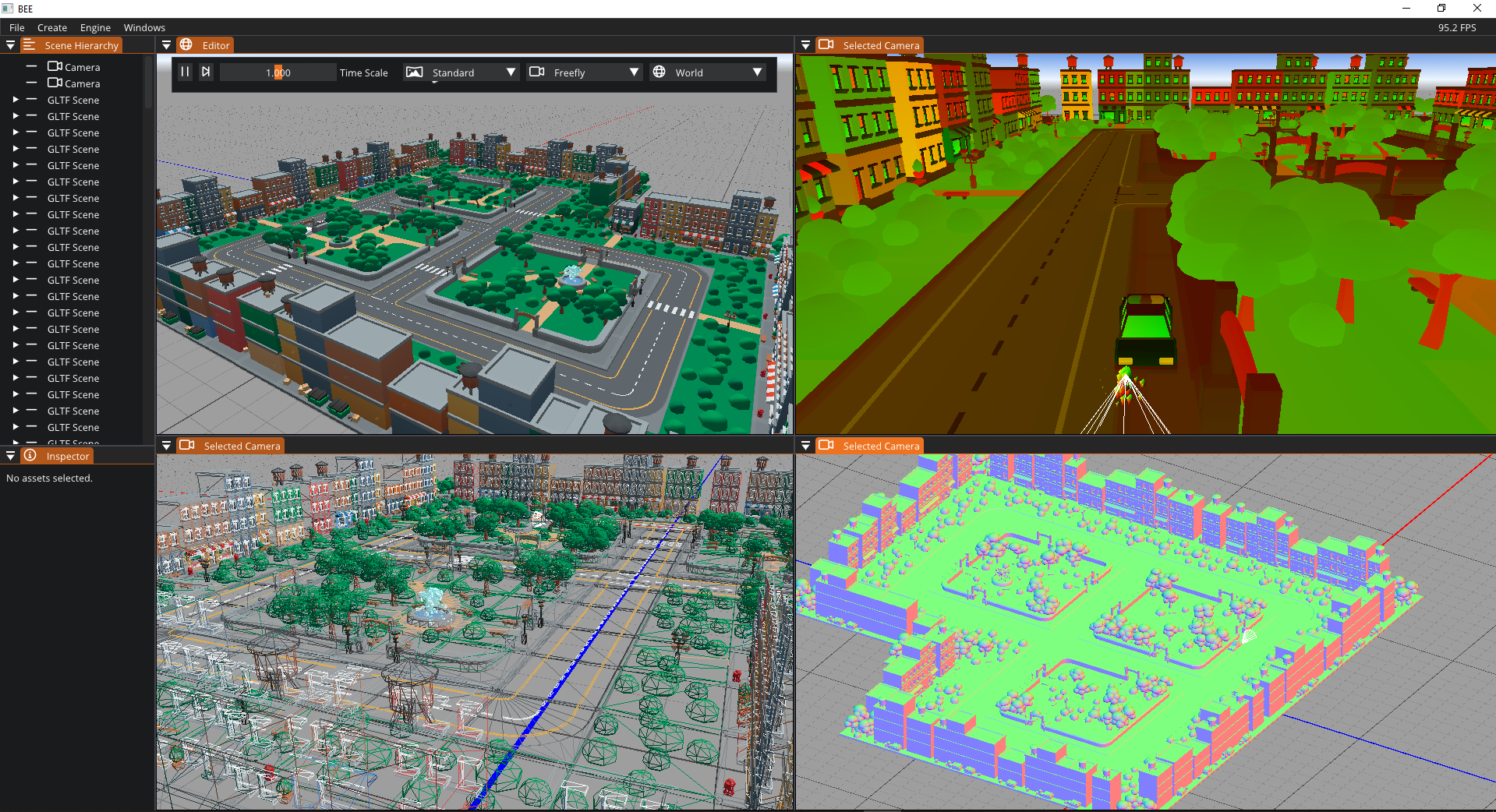Open the World transform space dropdown
The height and width of the screenshot is (812, 1496).
pos(756,72)
